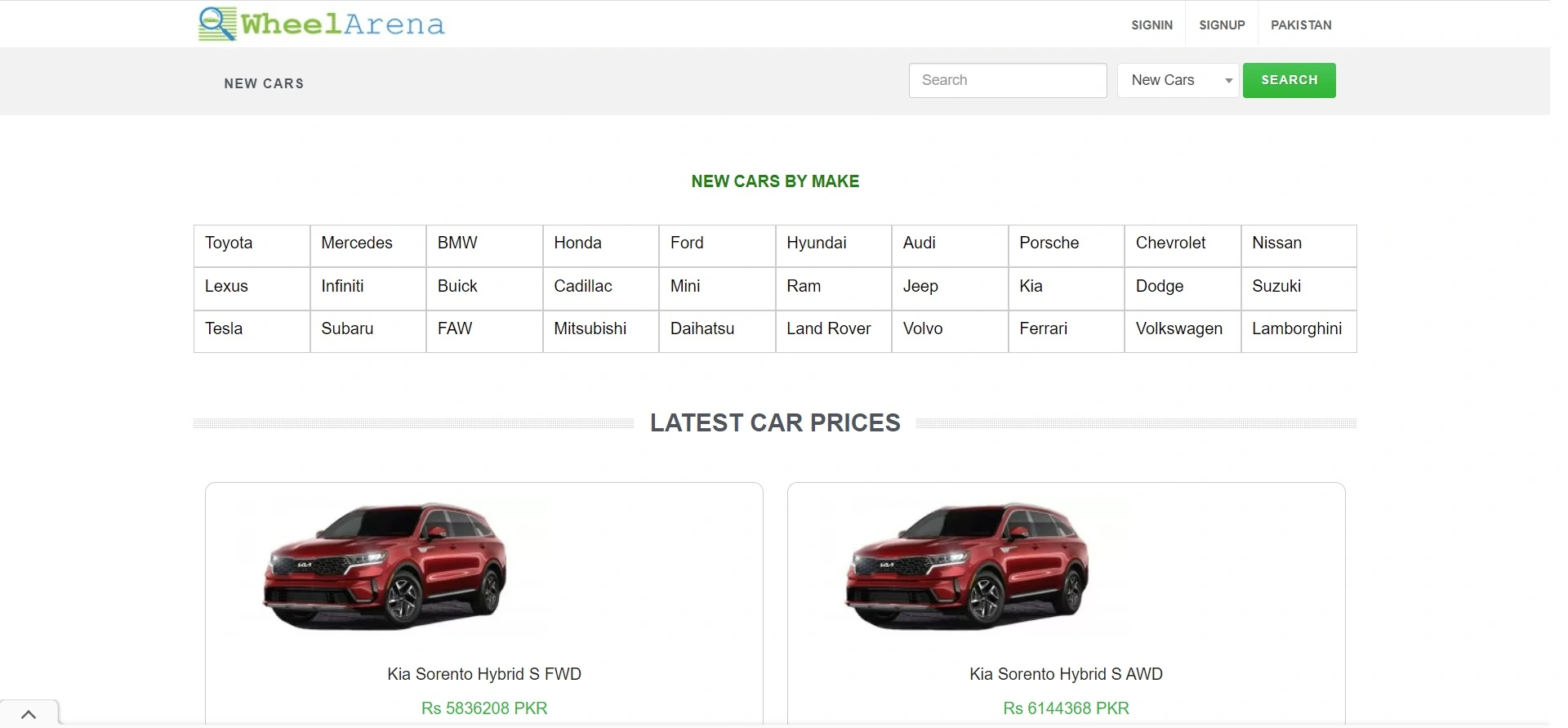Open Volvo new cars
Image resolution: width=1568 pixels, height=728 pixels.
[x=923, y=328]
